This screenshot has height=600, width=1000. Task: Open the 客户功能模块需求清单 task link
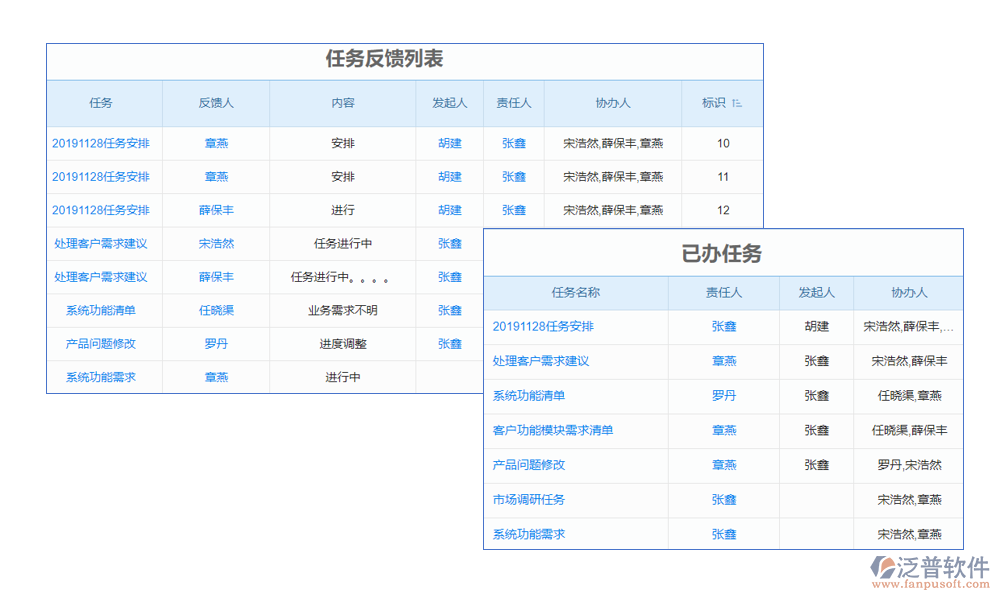point(553,431)
